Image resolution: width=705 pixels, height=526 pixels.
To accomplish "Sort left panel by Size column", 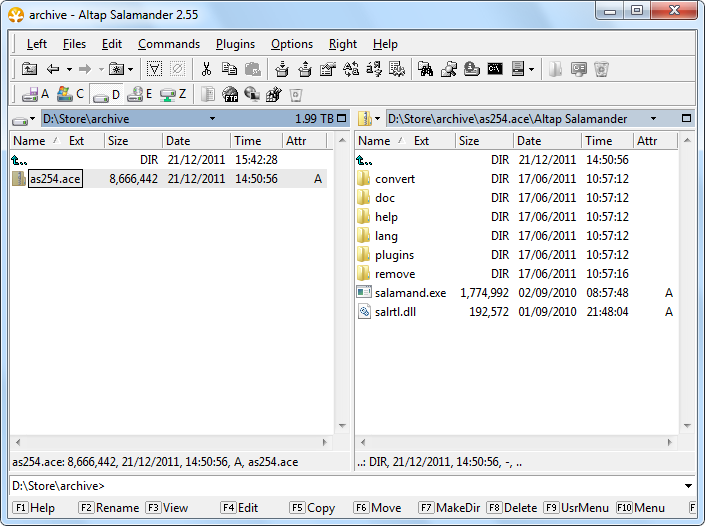I will coord(133,141).
